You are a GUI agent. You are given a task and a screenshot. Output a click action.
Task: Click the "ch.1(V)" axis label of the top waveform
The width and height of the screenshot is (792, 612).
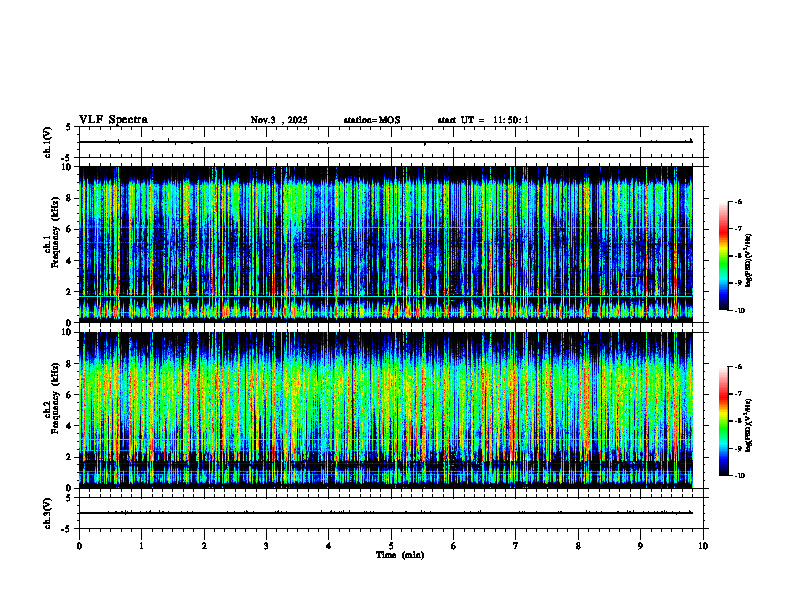(x=48, y=142)
